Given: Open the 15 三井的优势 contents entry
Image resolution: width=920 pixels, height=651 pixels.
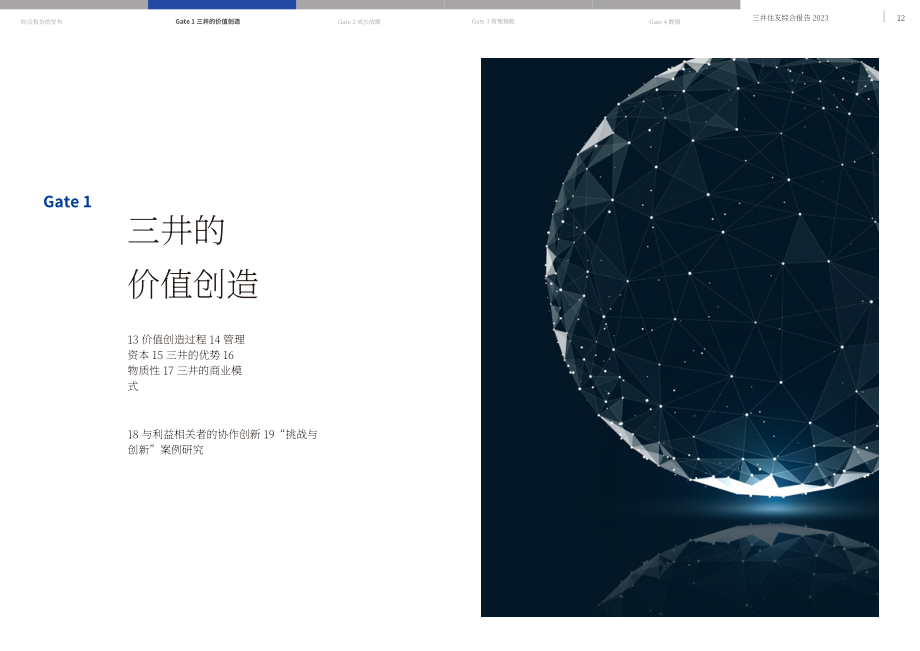Looking at the screenshot, I should pos(186,355).
